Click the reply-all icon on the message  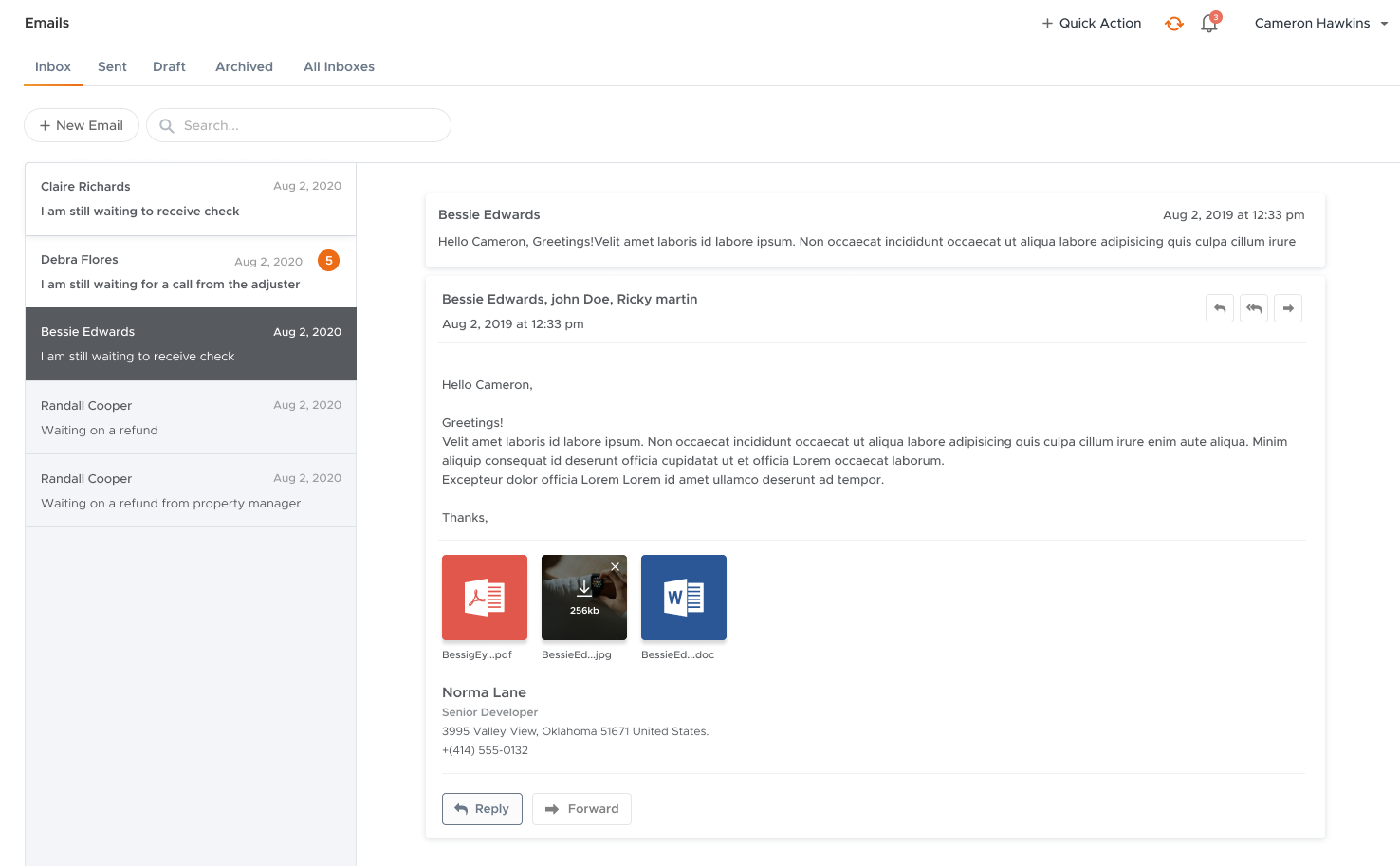(x=1254, y=307)
